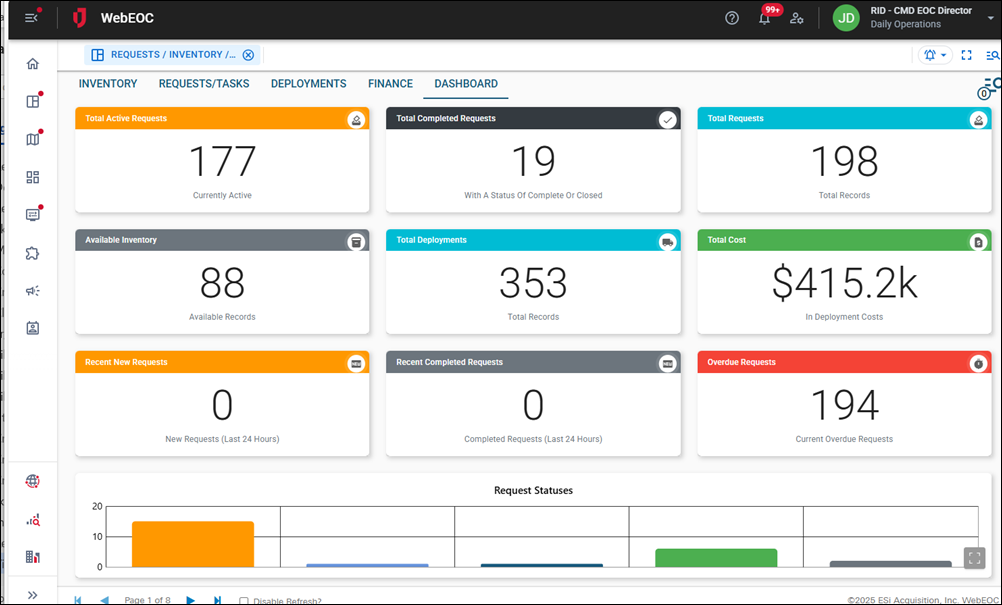The height and width of the screenshot is (605, 1002).
Task: Switch to the FINANCE tab
Action: click(390, 84)
